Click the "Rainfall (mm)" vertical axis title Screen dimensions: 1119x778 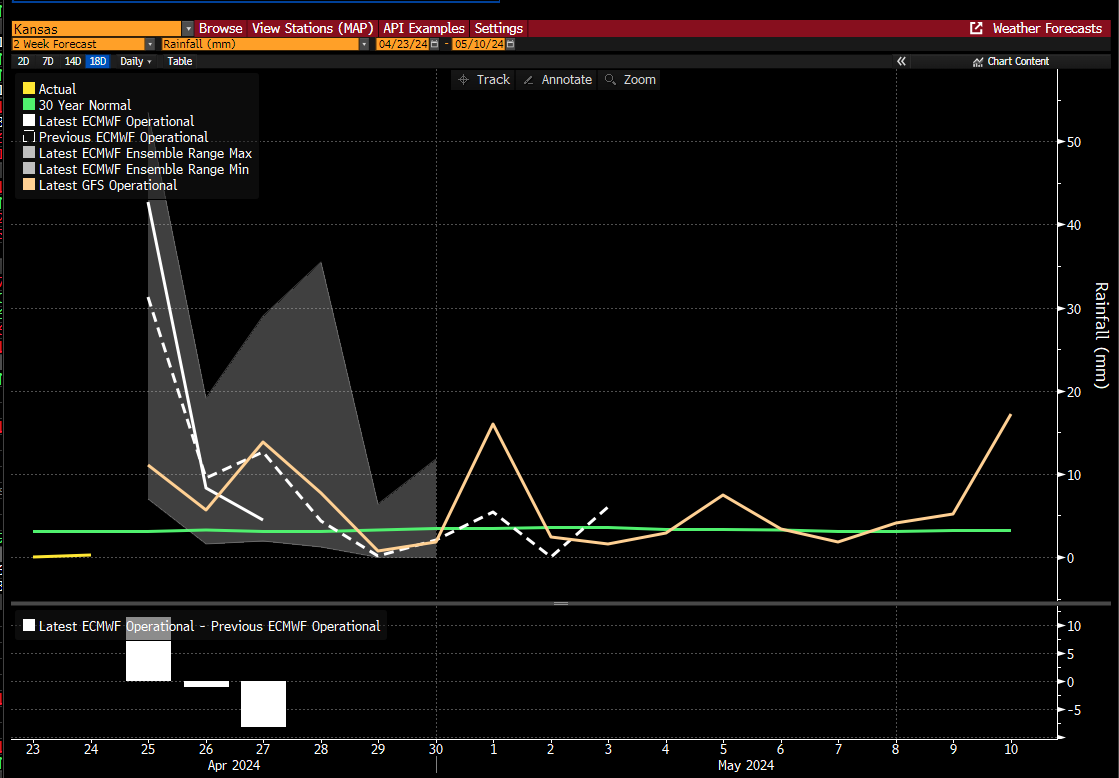tap(1101, 335)
